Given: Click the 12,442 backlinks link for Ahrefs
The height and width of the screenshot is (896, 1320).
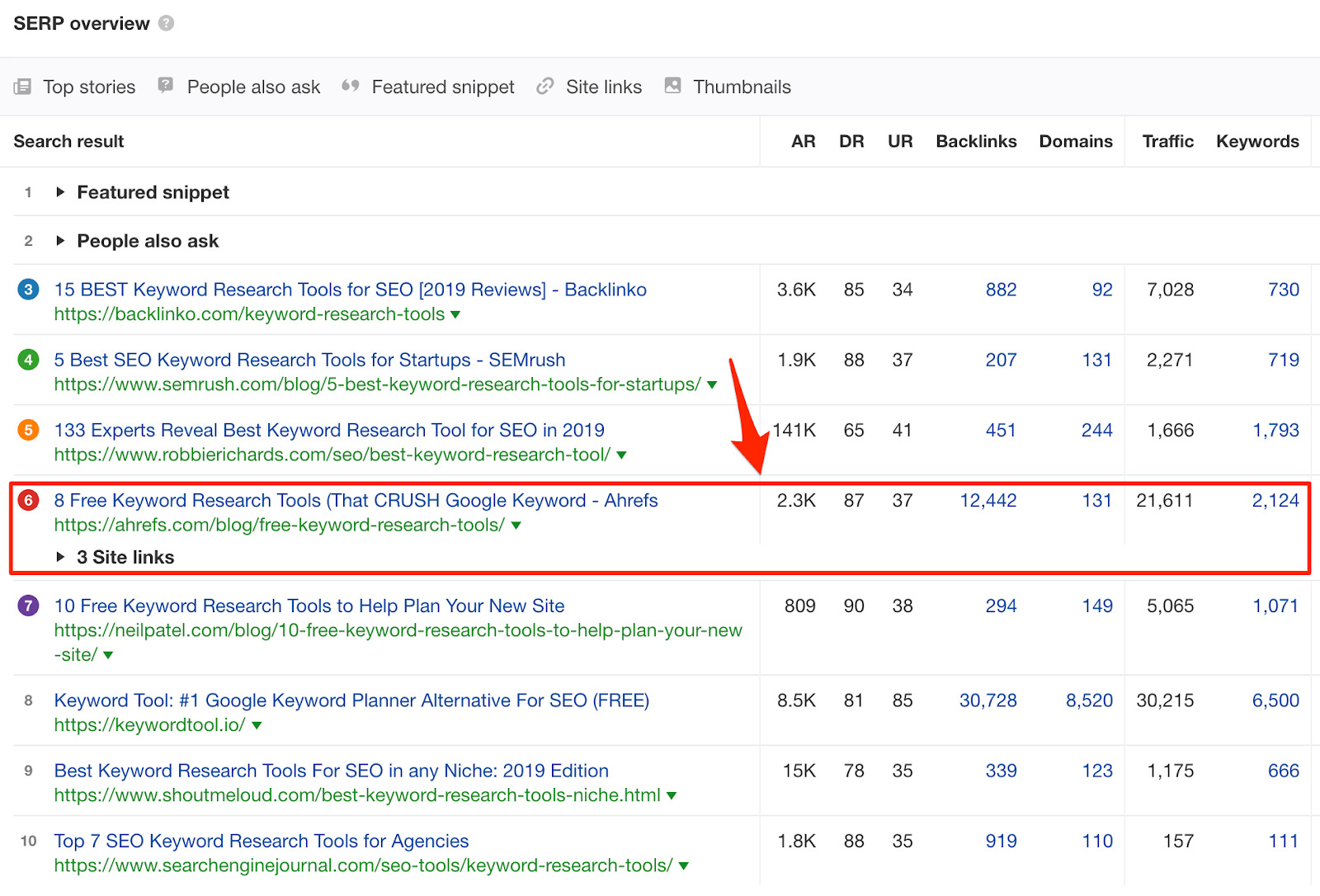Looking at the screenshot, I should (x=988, y=500).
